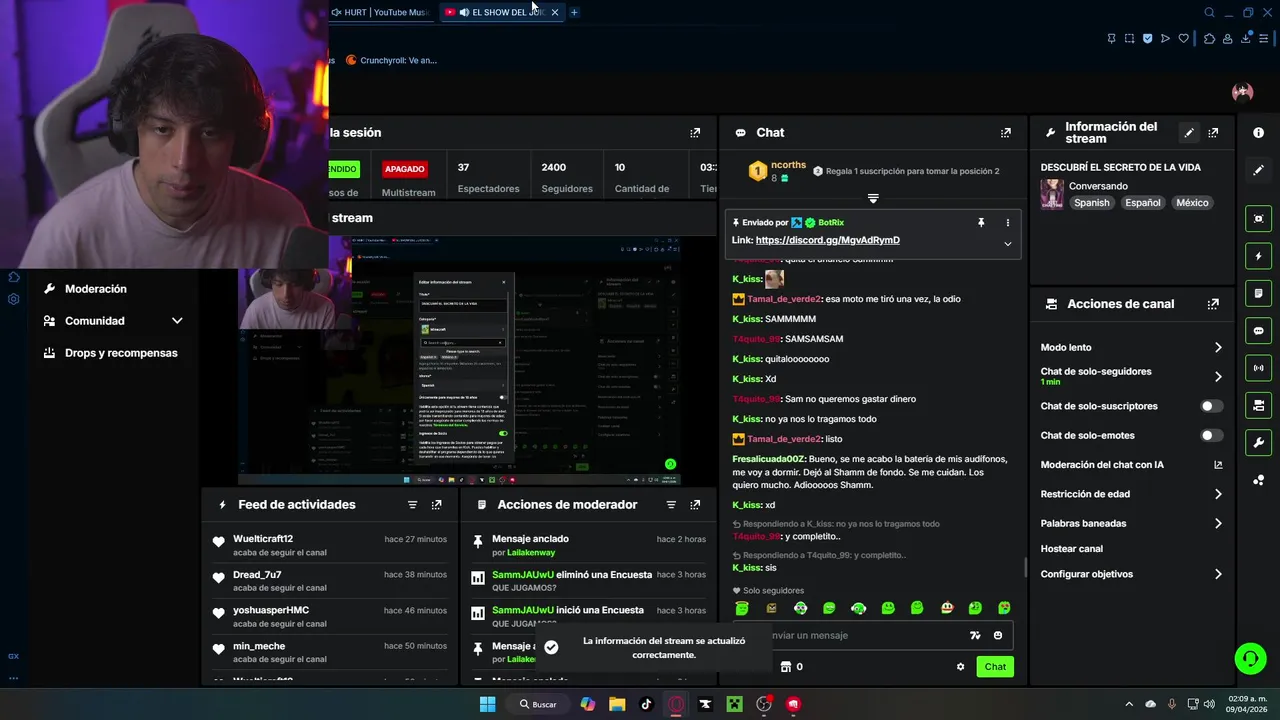
Task: Click the lightning bolt sidebar button
Action: [1259, 256]
